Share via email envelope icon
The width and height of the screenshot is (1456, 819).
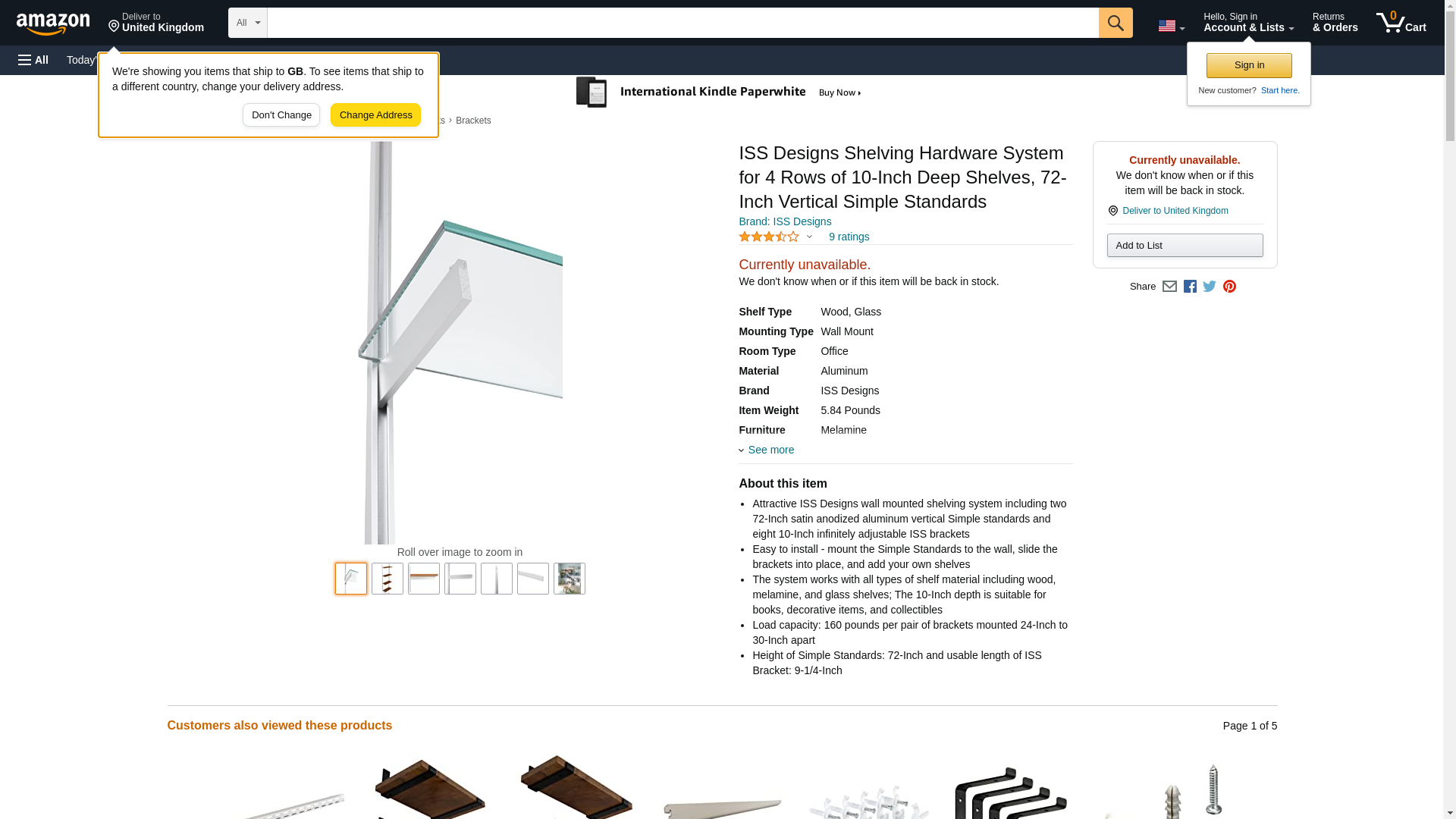[1169, 287]
